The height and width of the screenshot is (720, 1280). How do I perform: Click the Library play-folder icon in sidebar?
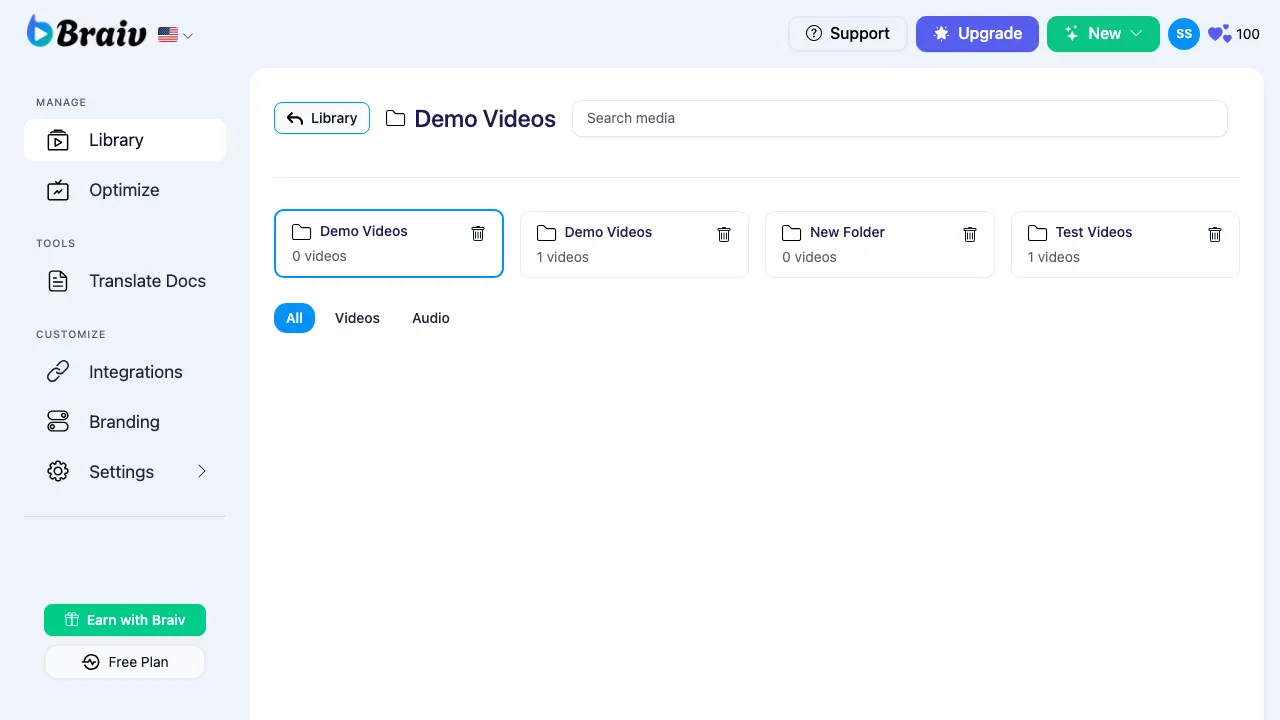58,140
